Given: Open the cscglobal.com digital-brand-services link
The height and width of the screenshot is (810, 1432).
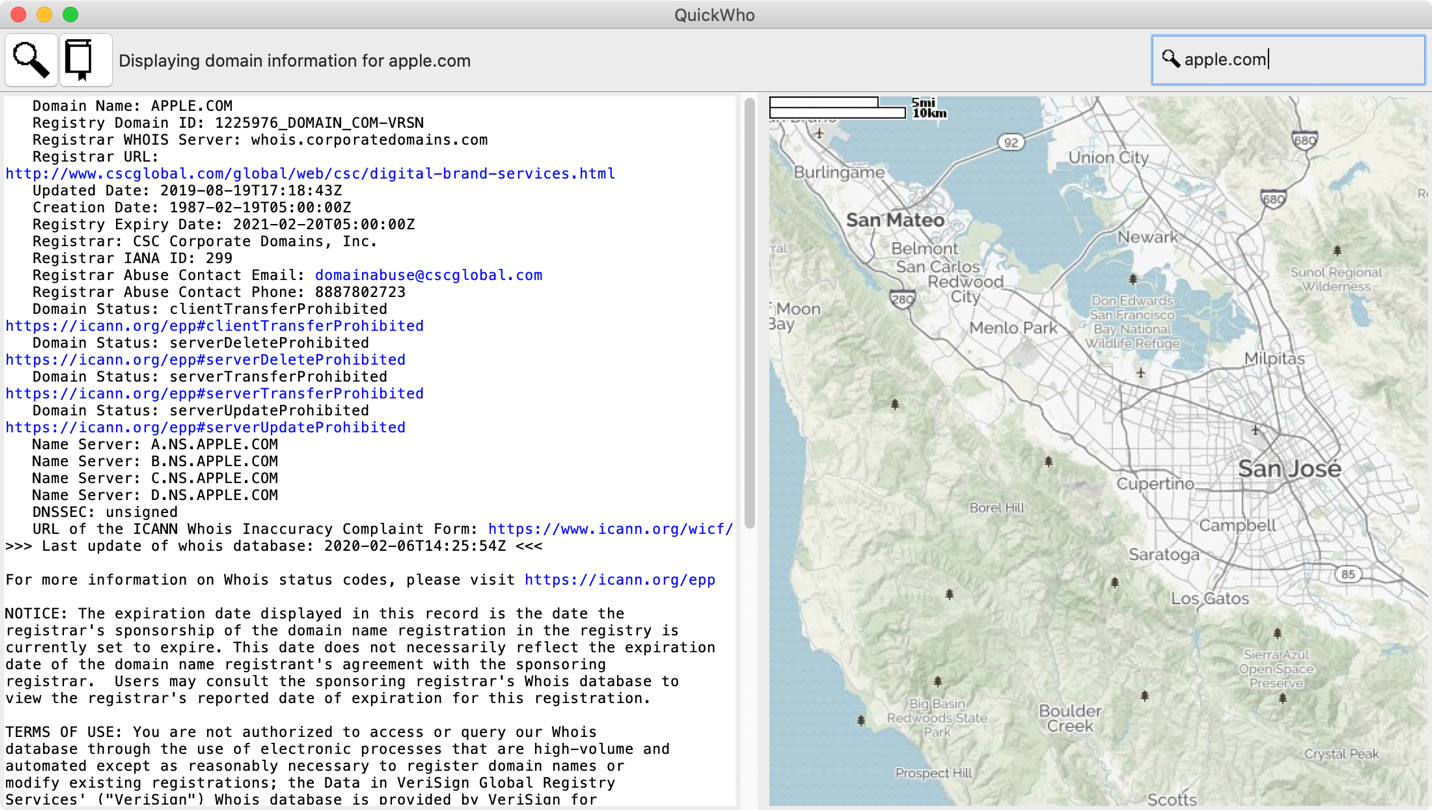Looking at the screenshot, I should [x=310, y=174].
